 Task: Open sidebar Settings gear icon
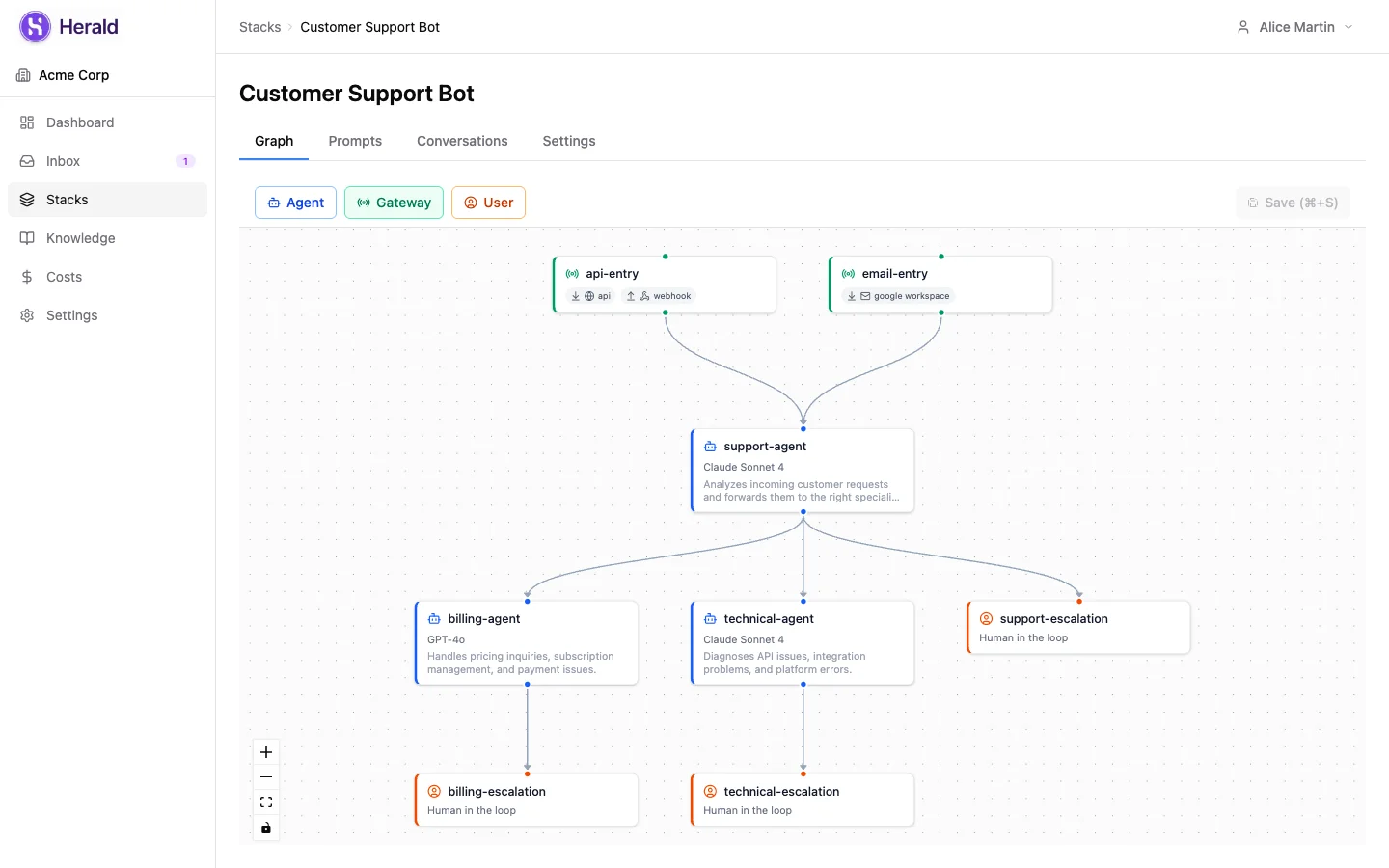pos(27,315)
